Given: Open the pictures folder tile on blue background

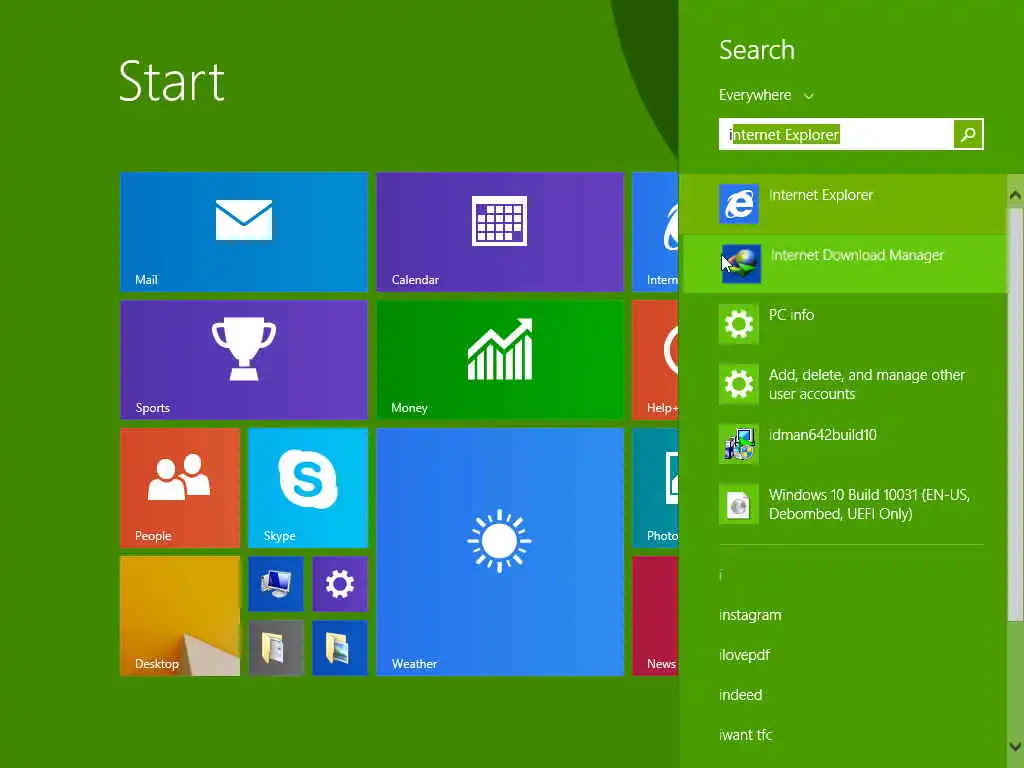Looking at the screenshot, I should [x=340, y=647].
